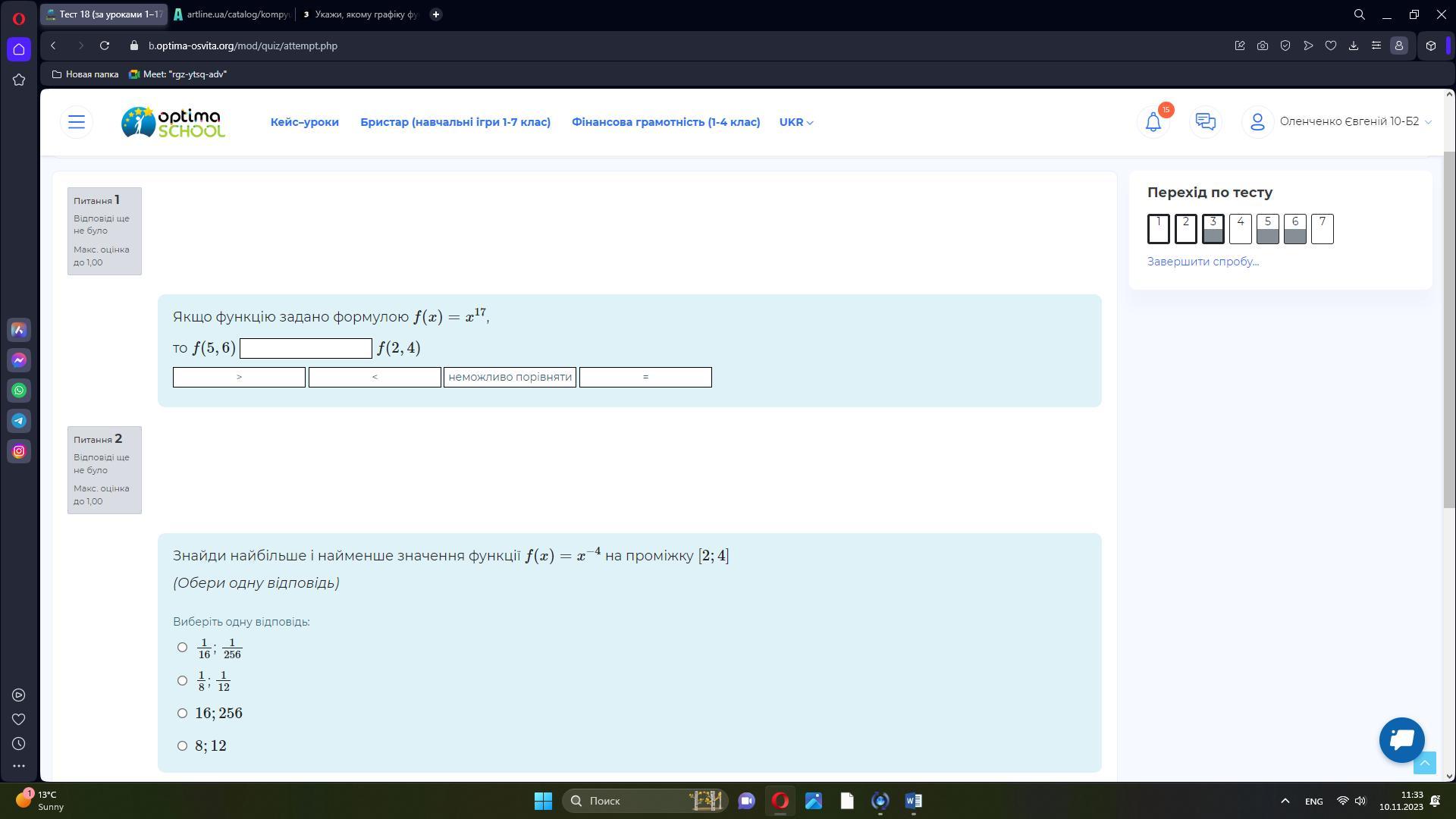Click the Завершити спробу link
1456x819 pixels.
(x=1202, y=262)
